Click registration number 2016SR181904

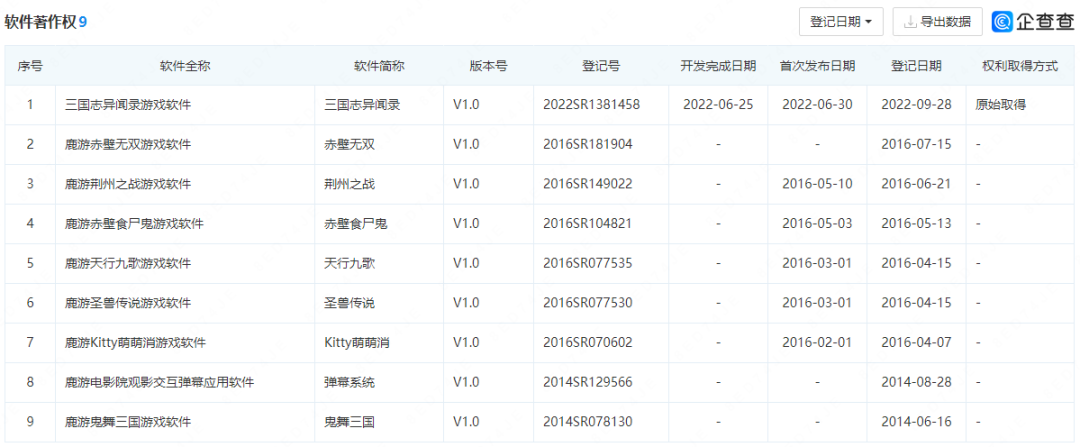tap(588, 145)
